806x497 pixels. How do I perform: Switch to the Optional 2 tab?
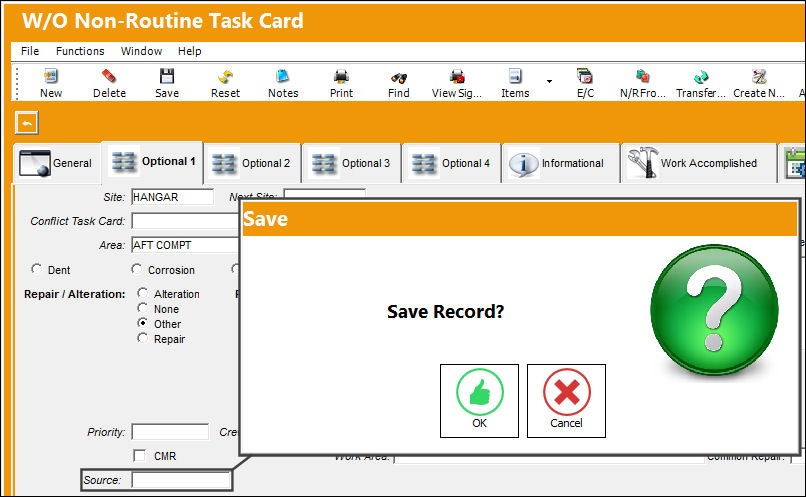tap(252, 163)
